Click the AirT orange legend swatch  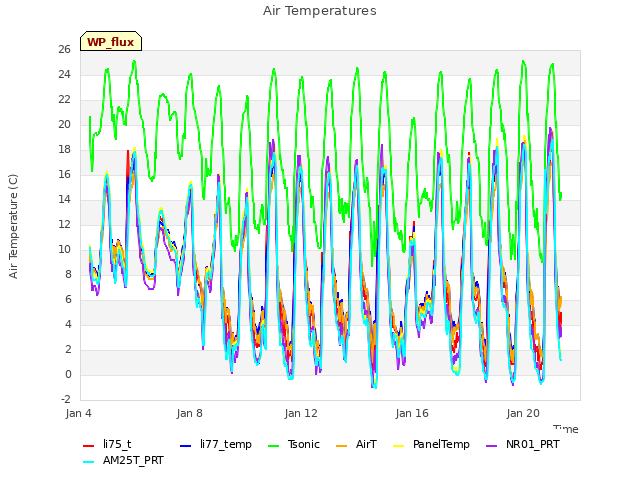click(342, 446)
